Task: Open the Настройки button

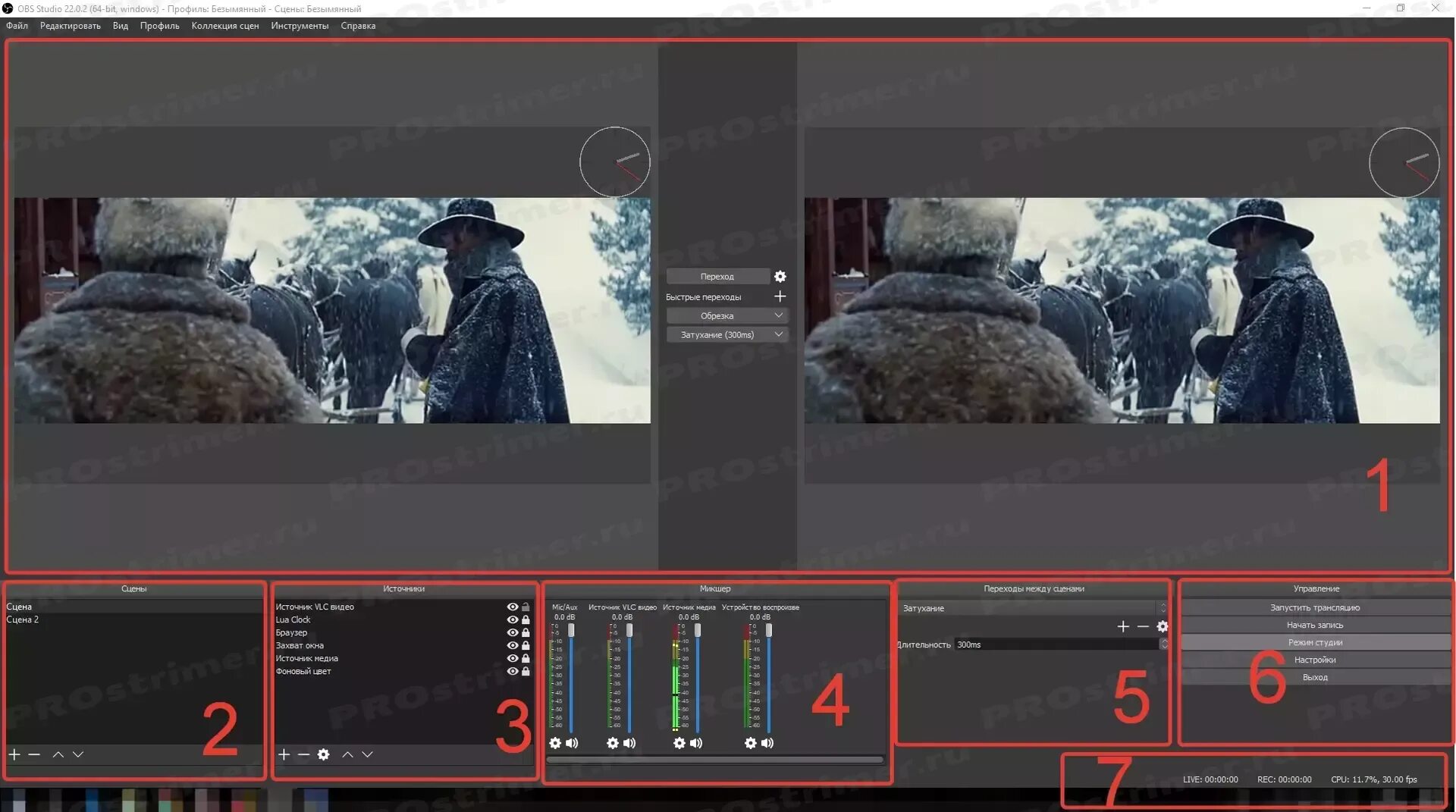Action: pos(1315,660)
